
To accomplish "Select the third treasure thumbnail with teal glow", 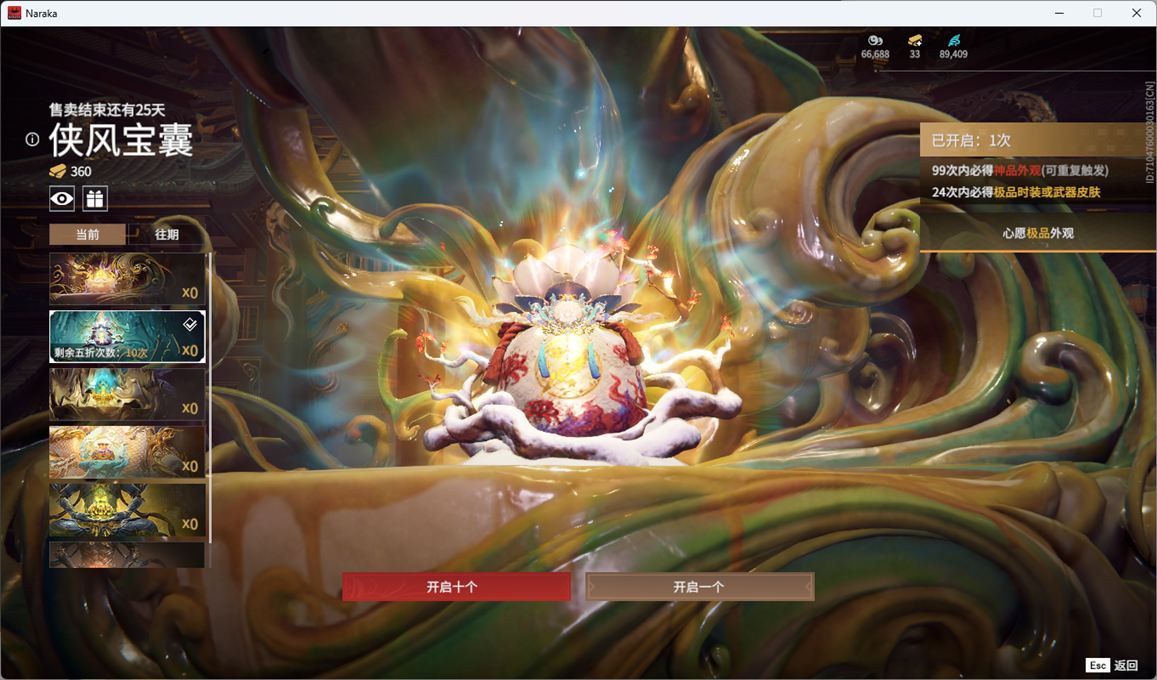I will tap(127, 395).
